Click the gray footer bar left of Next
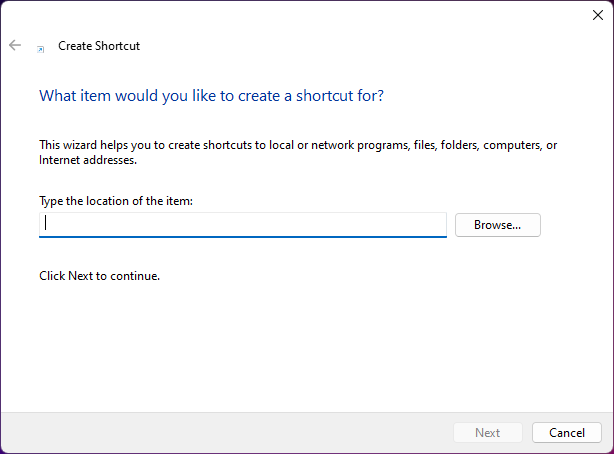Viewport: 614px width, 454px height. [x=227, y=432]
